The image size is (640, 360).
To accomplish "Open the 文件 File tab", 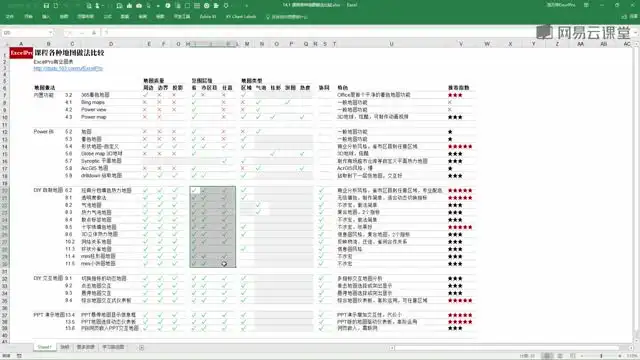I will click(x=10, y=17).
